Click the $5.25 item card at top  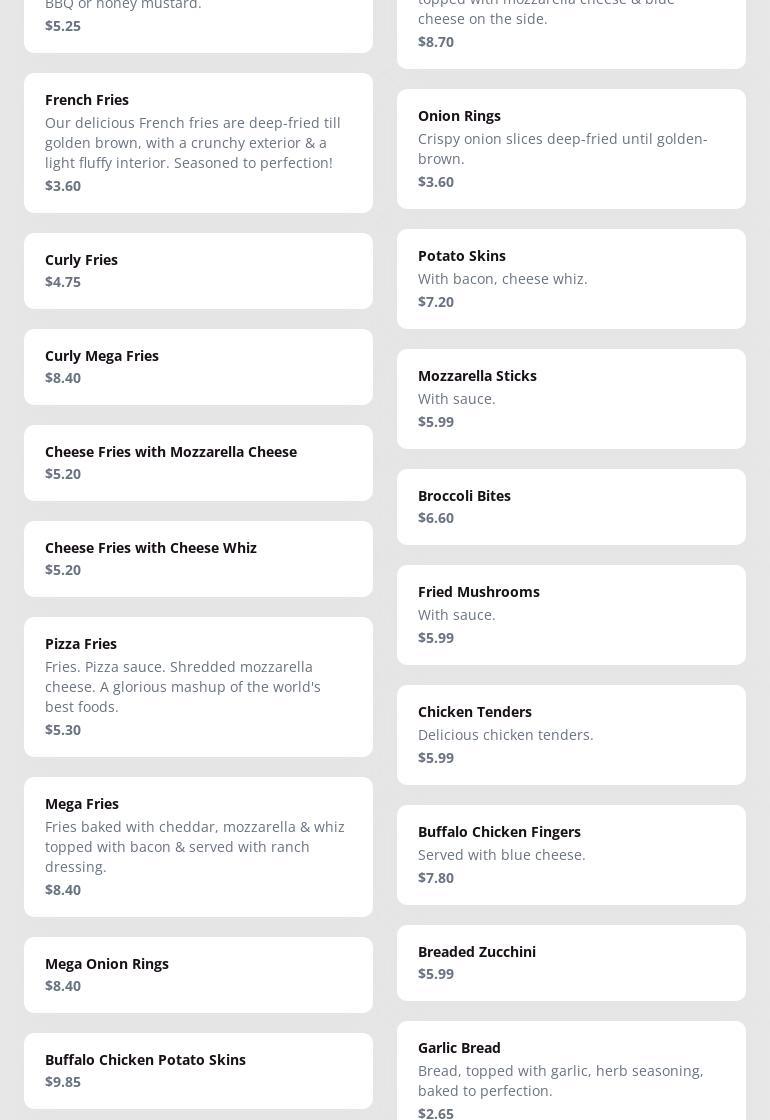click(x=199, y=26)
